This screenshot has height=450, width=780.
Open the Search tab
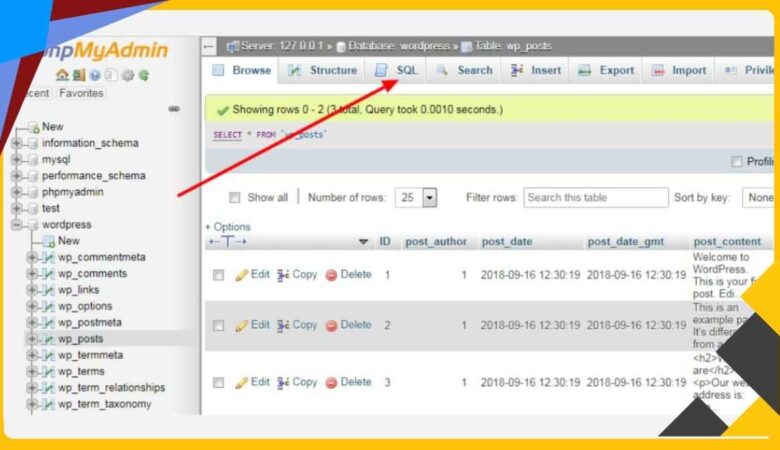[x=464, y=71]
